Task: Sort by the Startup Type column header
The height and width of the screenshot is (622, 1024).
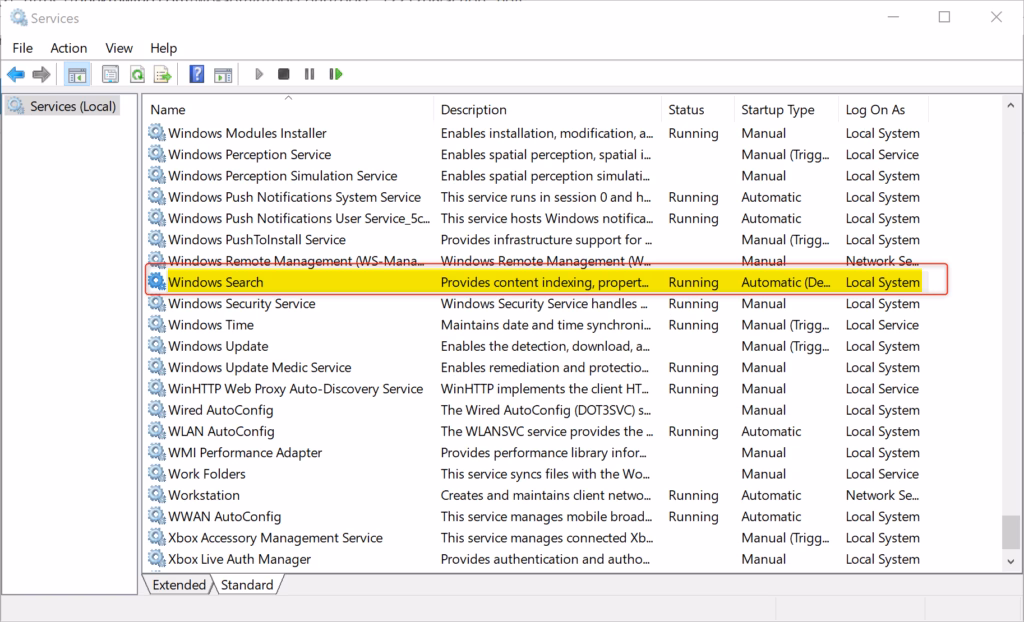Action: tap(786, 109)
